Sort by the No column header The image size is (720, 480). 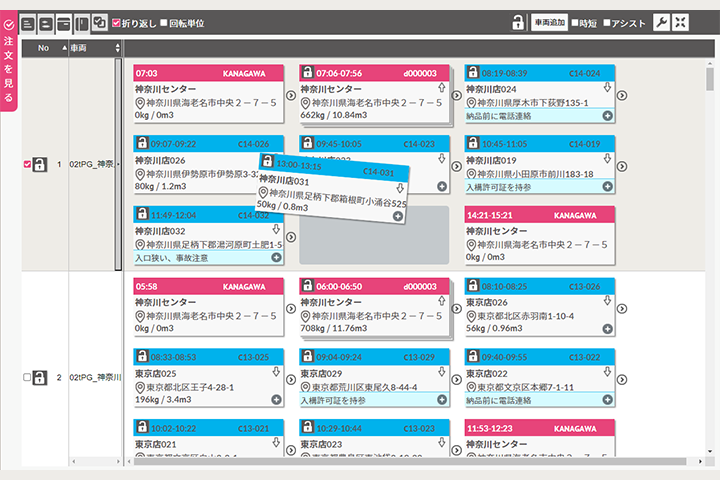[43, 48]
